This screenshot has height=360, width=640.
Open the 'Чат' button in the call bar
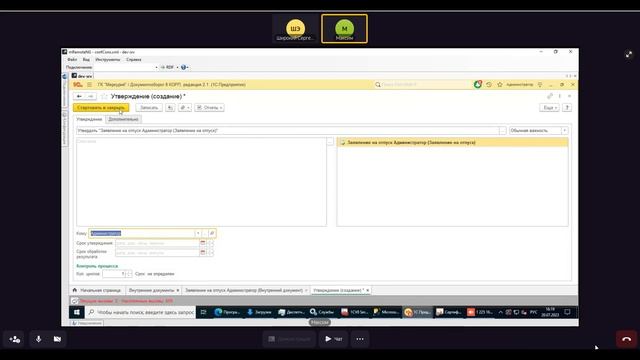click(333, 339)
